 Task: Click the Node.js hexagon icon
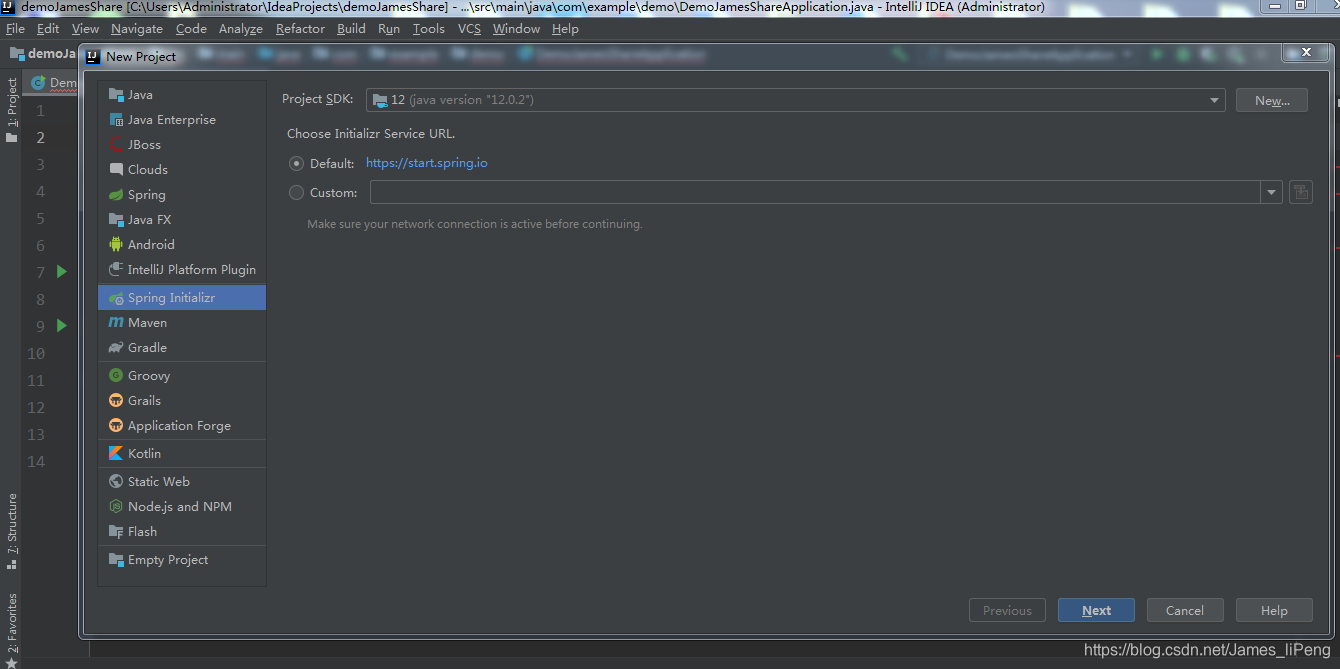click(x=116, y=507)
